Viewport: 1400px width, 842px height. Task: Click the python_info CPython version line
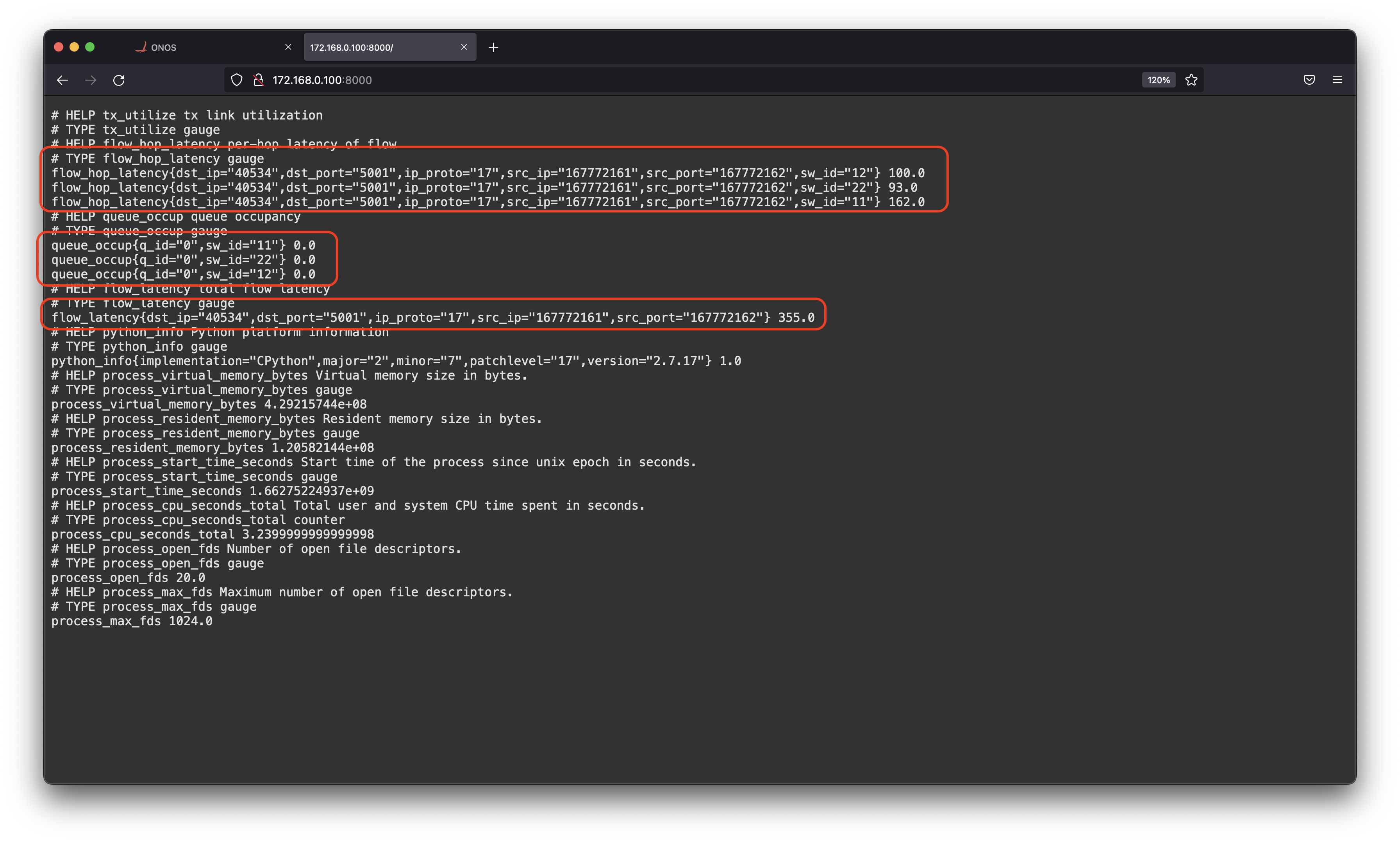click(396, 361)
